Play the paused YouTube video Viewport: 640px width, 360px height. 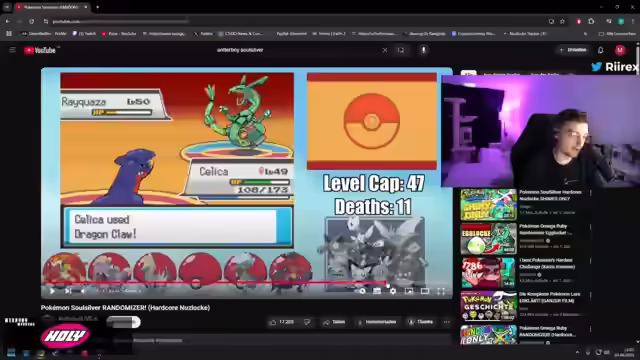52,291
